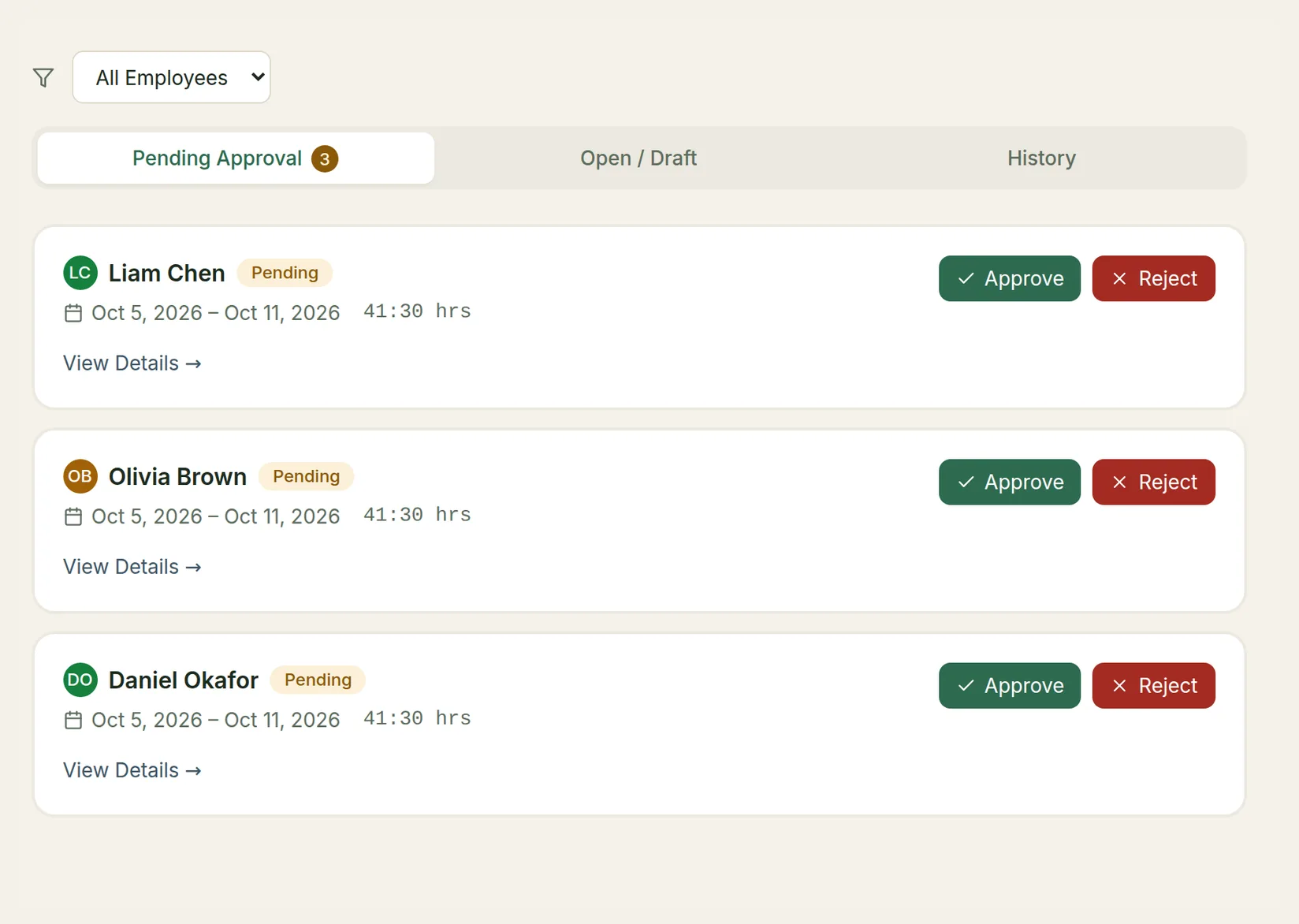Image resolution: width=1299 pixels, height=924 pixels.
Task: Reject Olivia Brown's timesheet
Action: pyautogui.click(x=1154, y=482)
